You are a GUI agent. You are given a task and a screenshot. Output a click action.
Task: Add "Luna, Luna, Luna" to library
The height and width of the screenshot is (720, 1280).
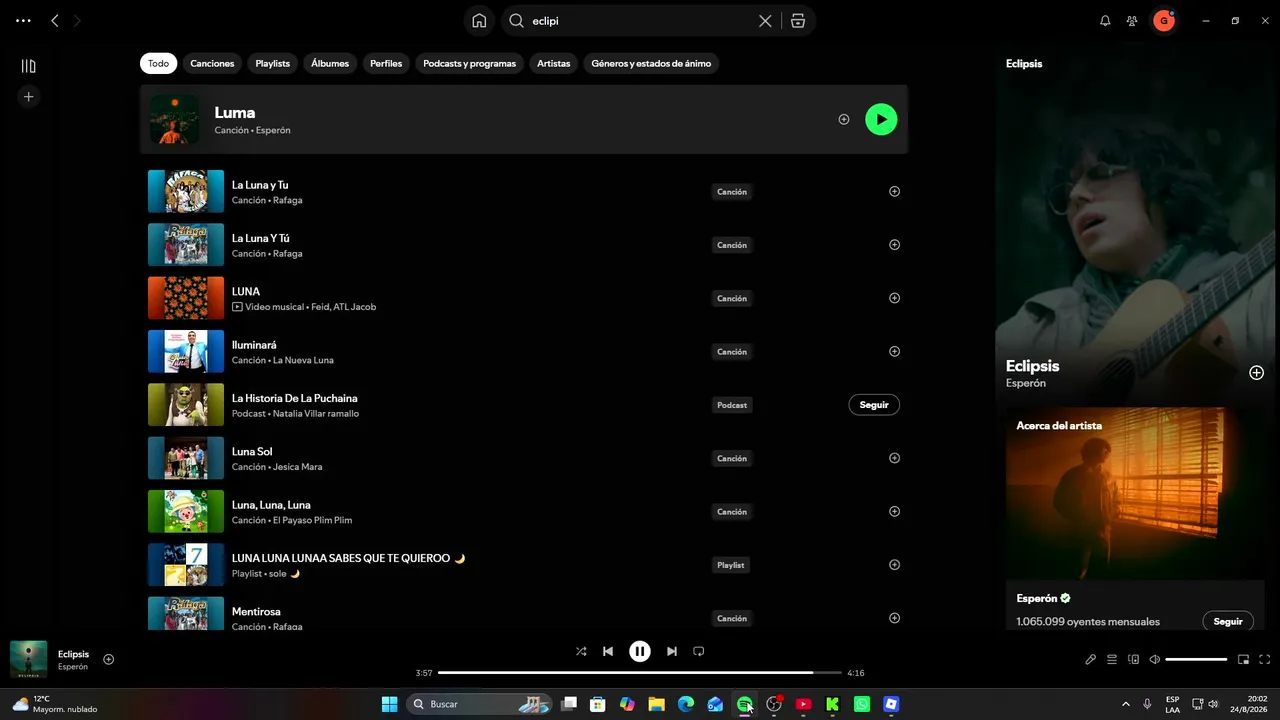click(x=894, y=511)
